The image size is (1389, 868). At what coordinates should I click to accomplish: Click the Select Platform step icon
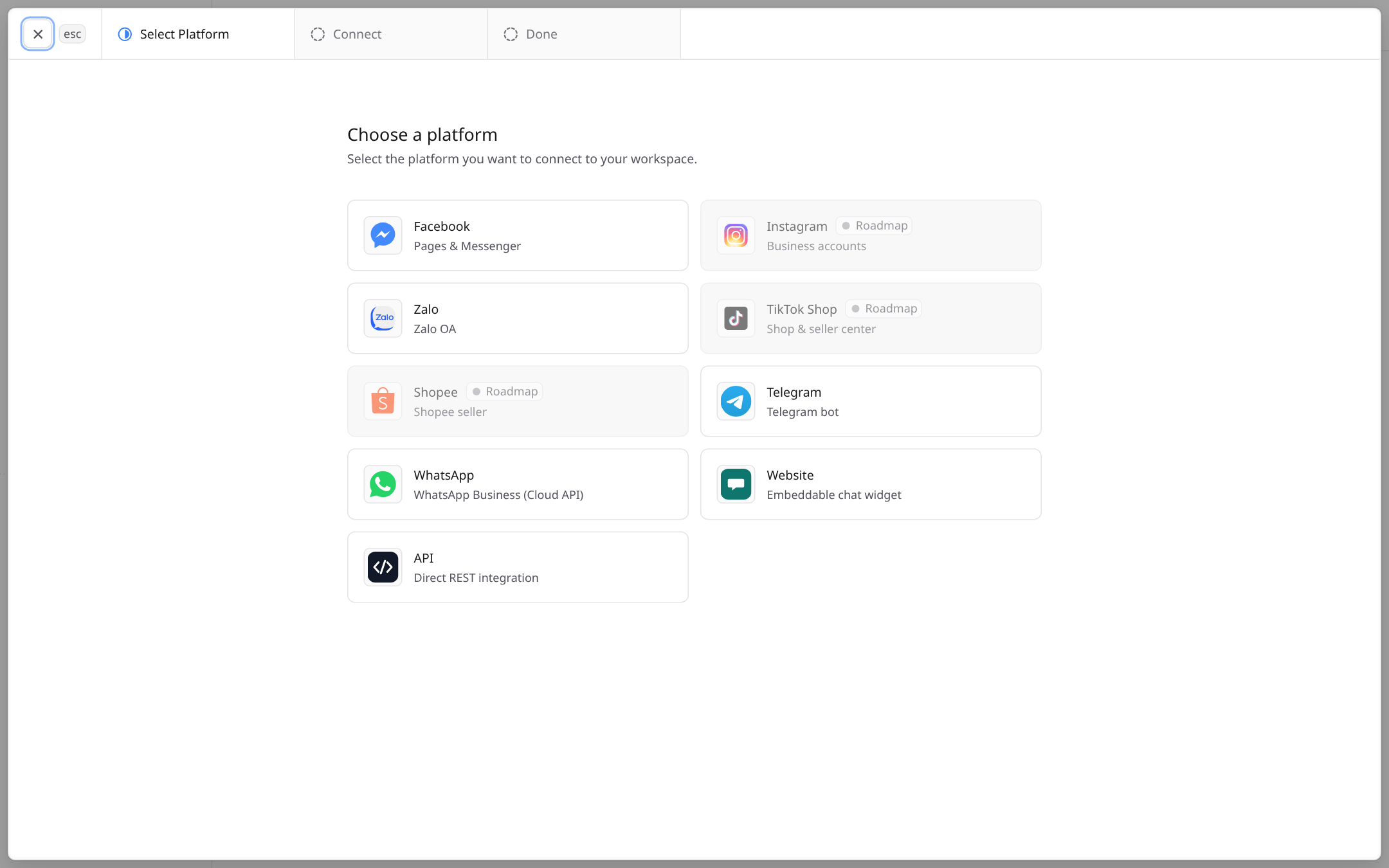tap(125, 34)
